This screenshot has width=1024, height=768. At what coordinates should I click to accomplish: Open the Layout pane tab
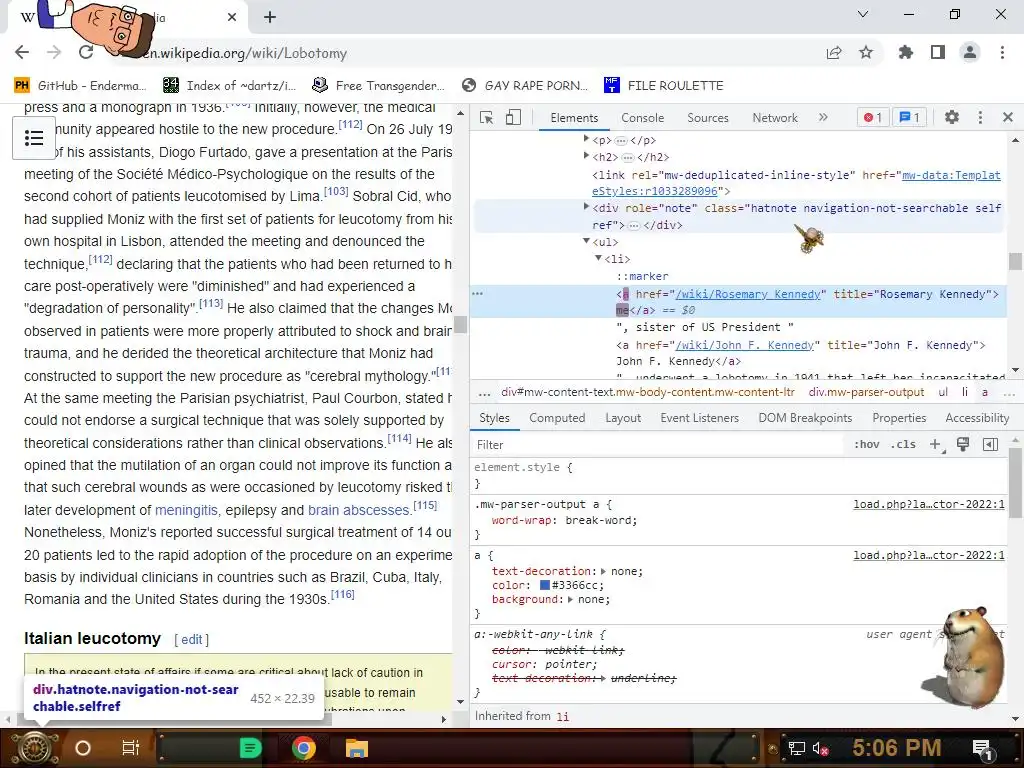pyautogui.click(x=623, y=418)
